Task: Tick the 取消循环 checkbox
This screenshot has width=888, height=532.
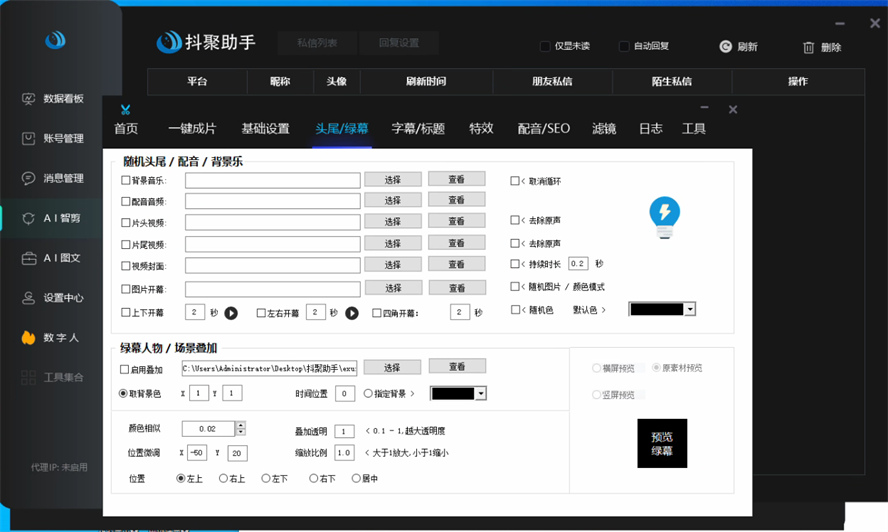Action: click(x=515, y=181)
